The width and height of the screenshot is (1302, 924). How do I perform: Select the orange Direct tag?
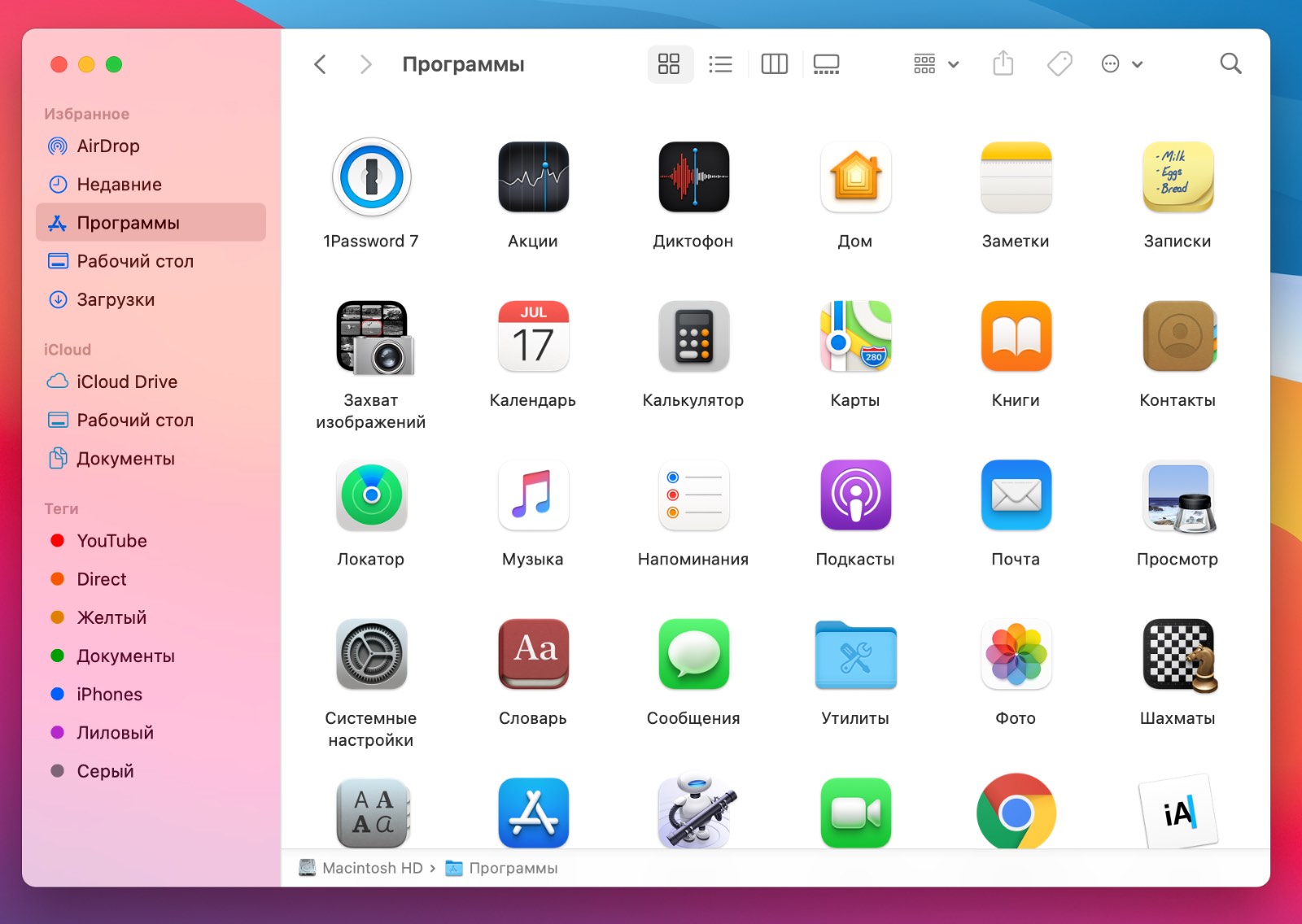(x=151, y=579)
